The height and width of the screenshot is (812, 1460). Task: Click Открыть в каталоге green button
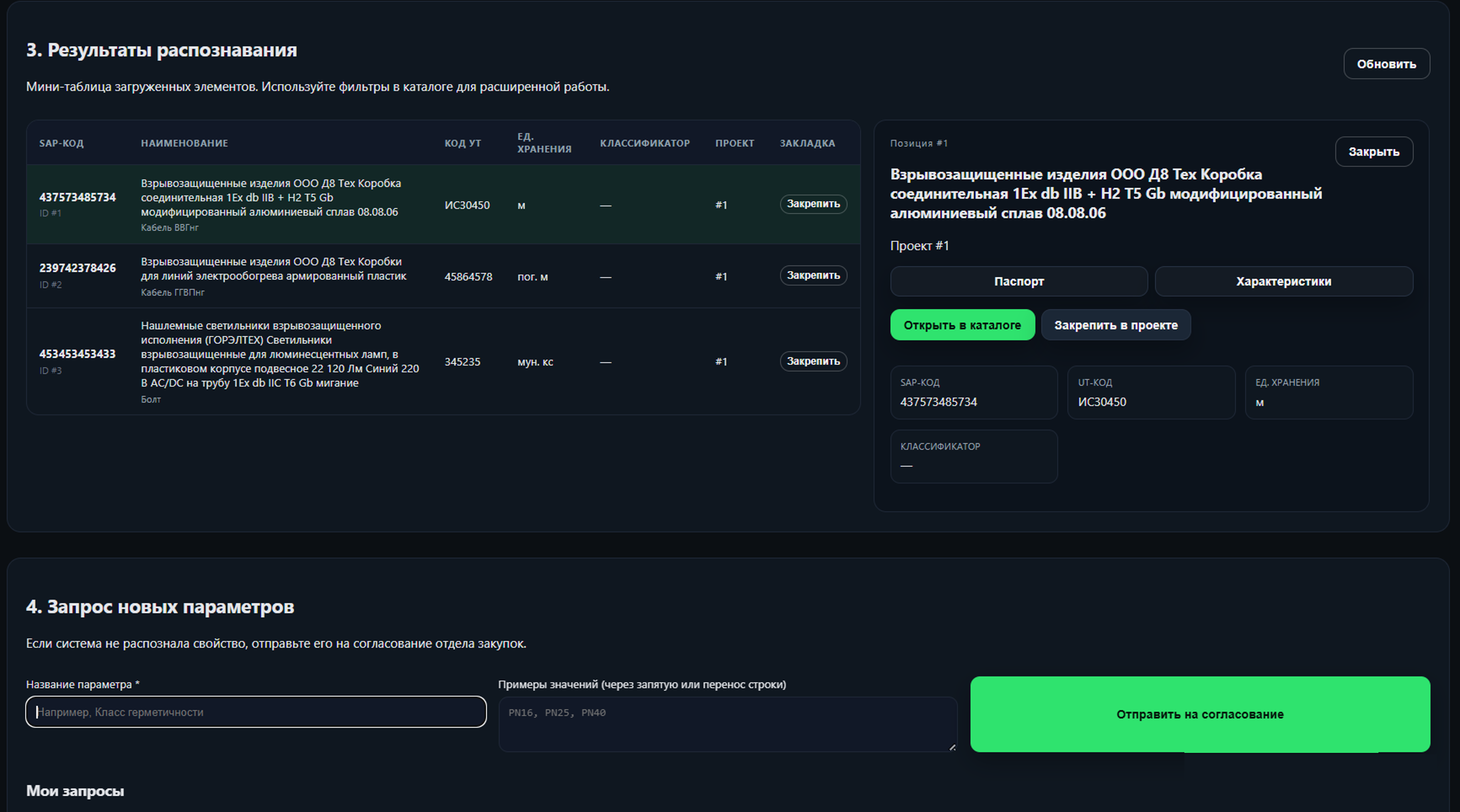[962, 325]
